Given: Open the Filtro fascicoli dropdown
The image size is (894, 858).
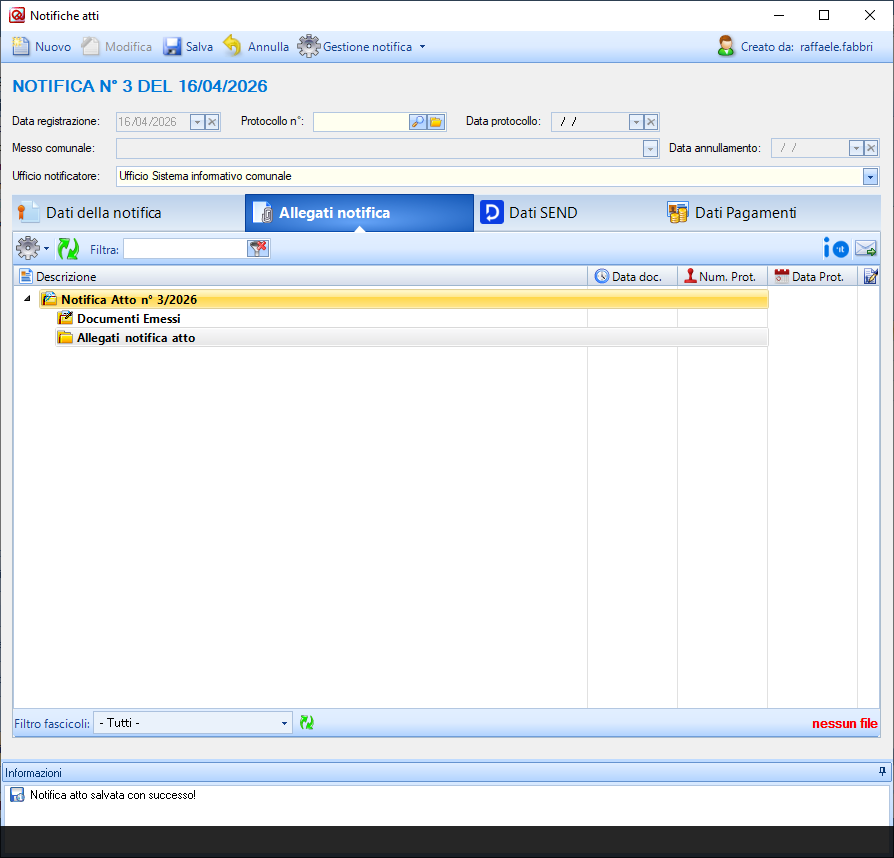Looking at the screenshot, I should [285, 723].
